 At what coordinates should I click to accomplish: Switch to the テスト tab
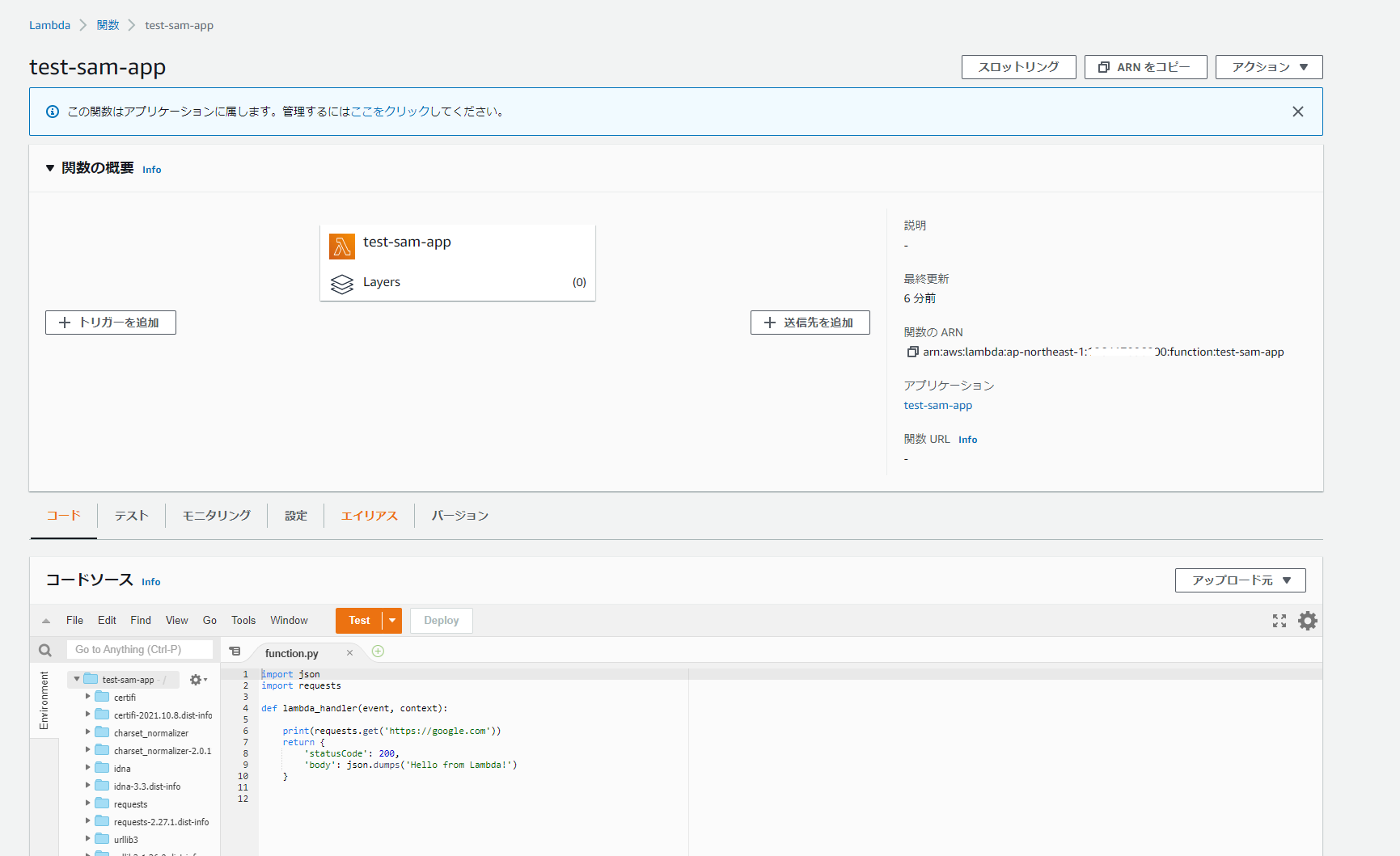click(x=131, y=516)
